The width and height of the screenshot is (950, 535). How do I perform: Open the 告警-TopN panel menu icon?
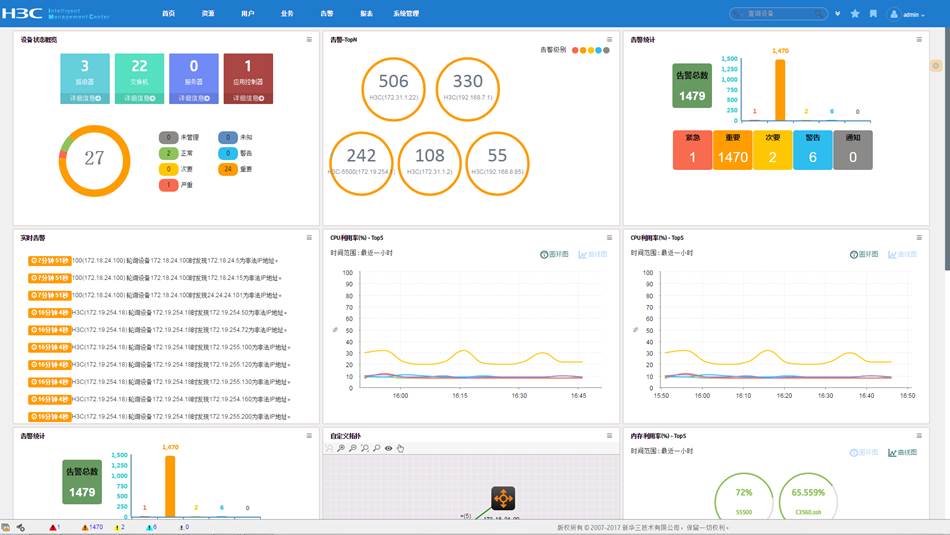(x=610, y=39)
